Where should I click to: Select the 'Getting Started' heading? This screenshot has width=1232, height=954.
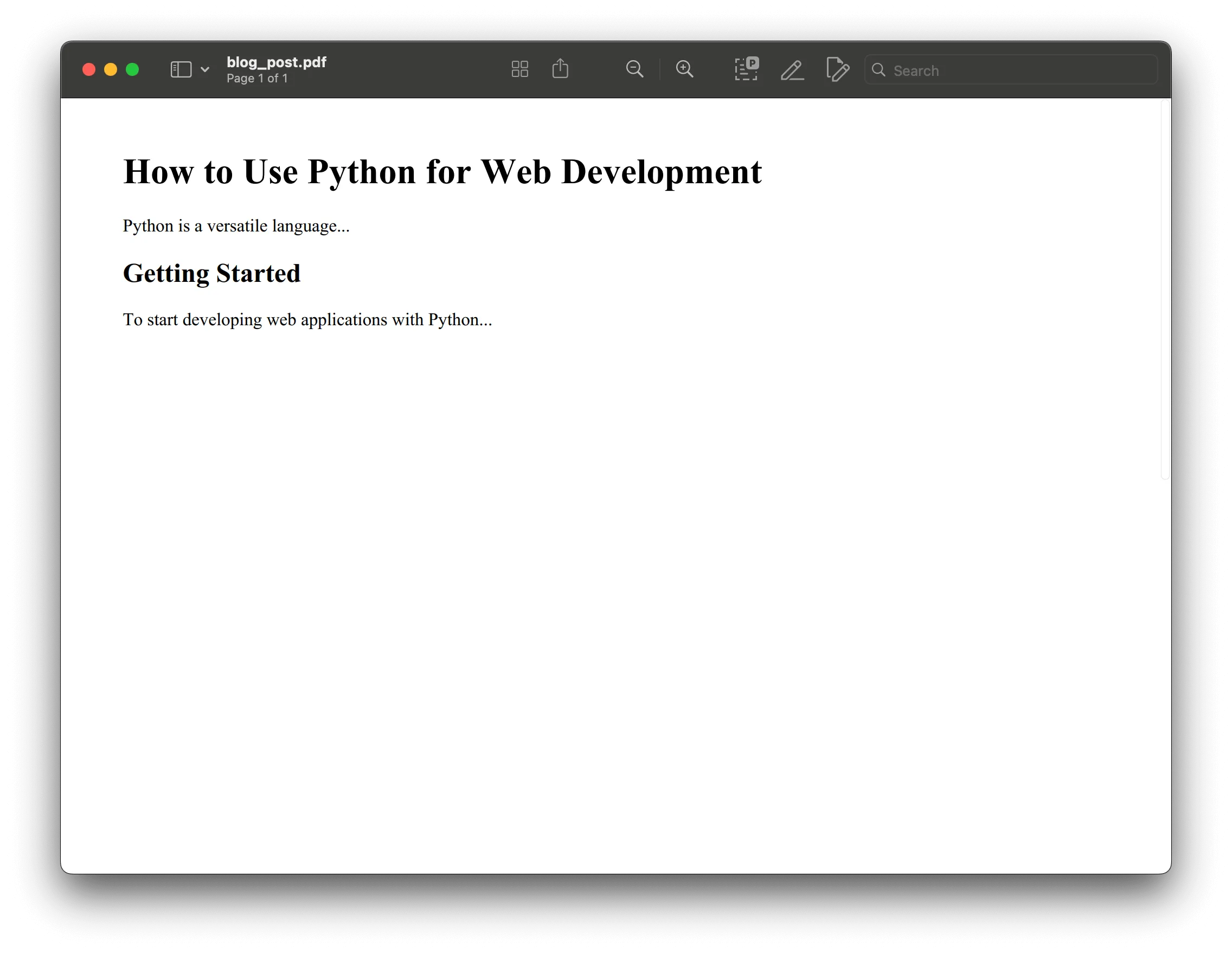211,273
